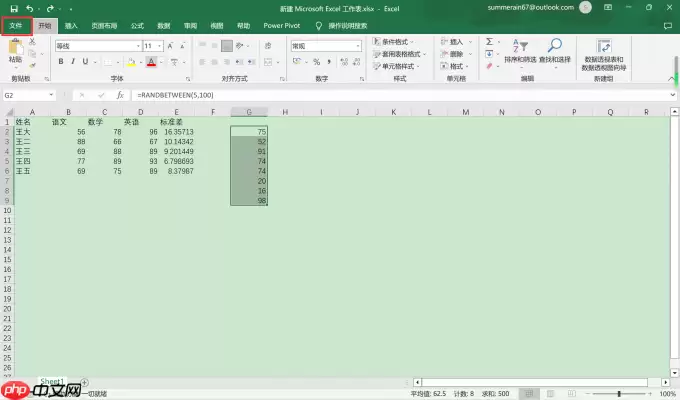Decrease font size with smaller A icon
The width and height of the screenshot is (680, 400).
point(183,46)
